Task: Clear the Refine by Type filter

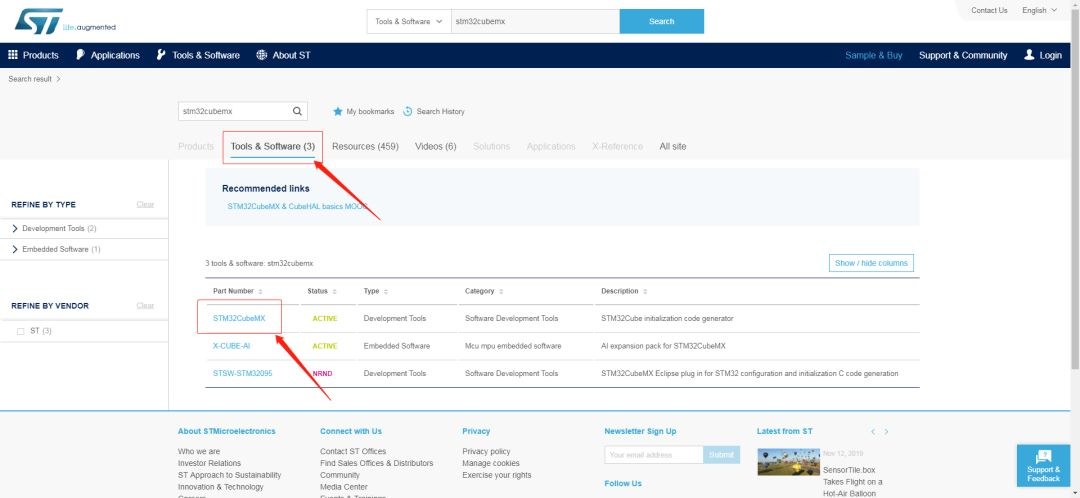Action: pyautogui.click(x=145, y=205)
